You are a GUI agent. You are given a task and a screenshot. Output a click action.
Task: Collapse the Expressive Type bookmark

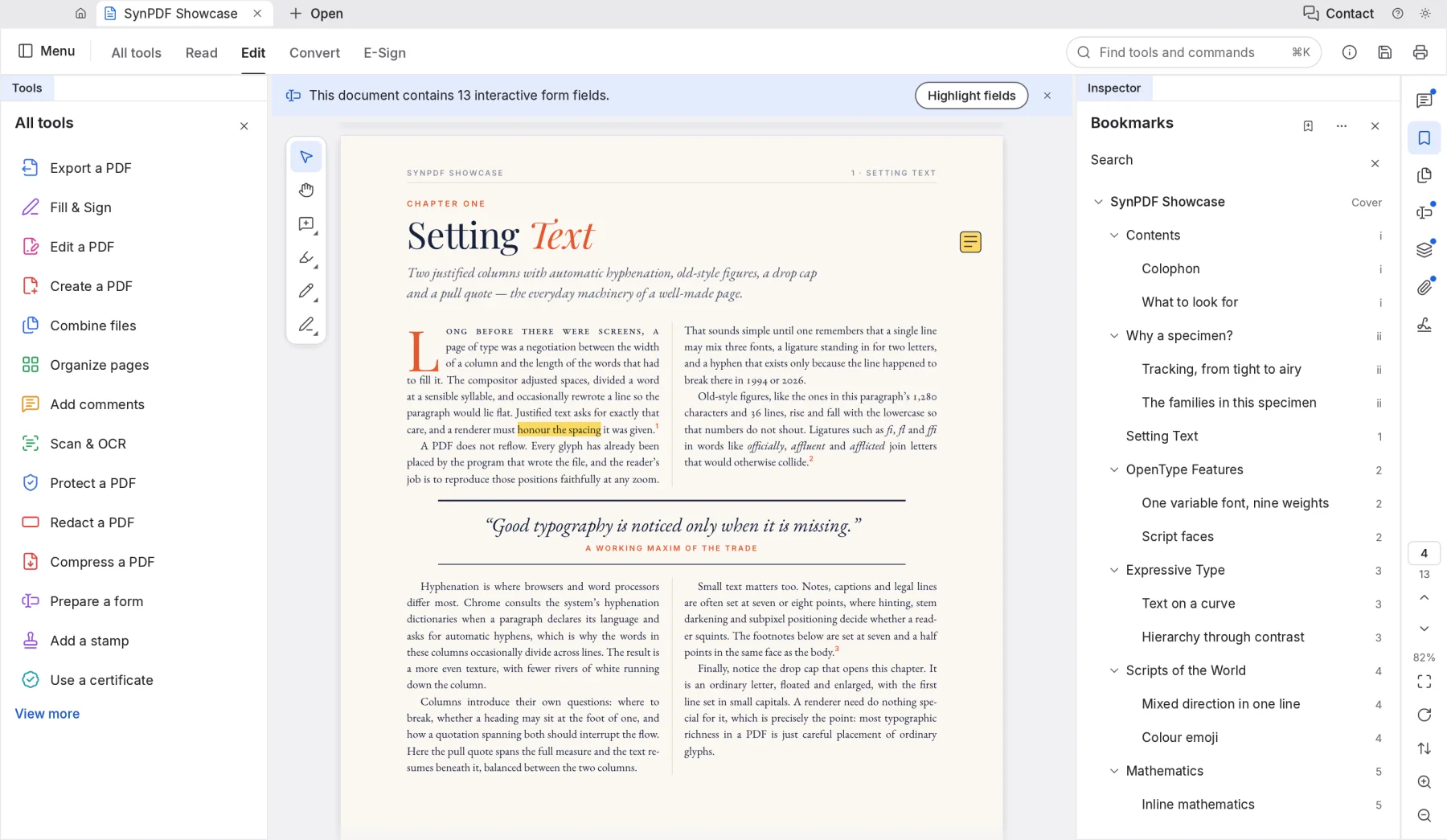click(1114, 570)
